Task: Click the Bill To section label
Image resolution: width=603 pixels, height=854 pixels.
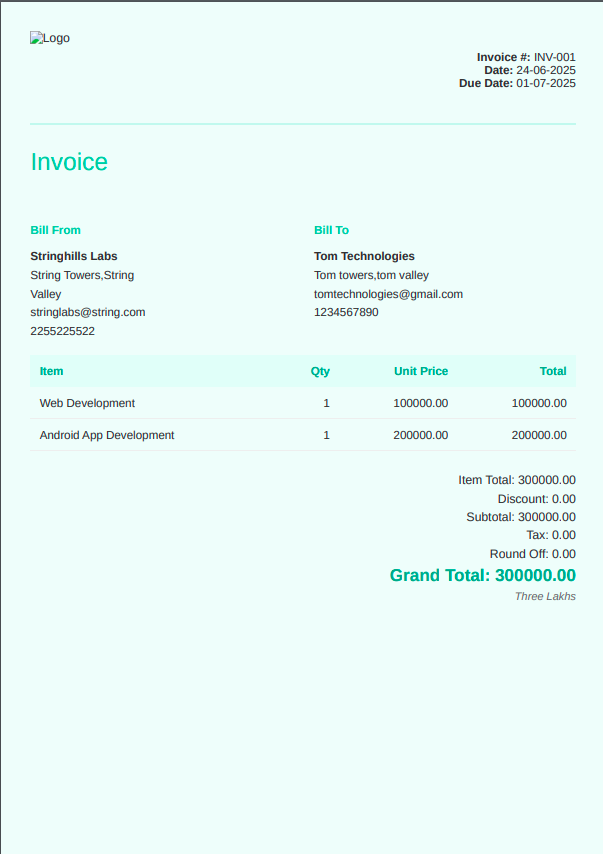Action: coord(331,230)
